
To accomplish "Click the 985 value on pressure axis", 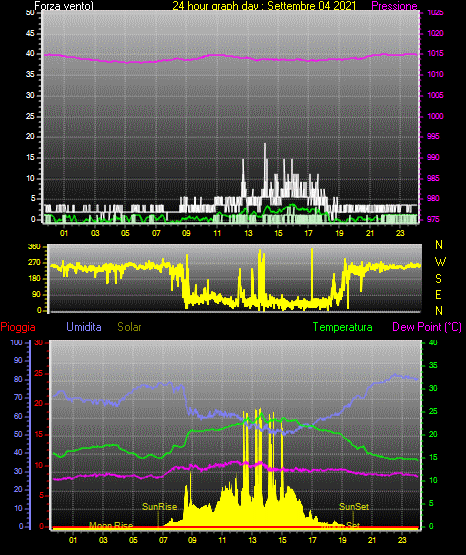I will coord(433,178).
